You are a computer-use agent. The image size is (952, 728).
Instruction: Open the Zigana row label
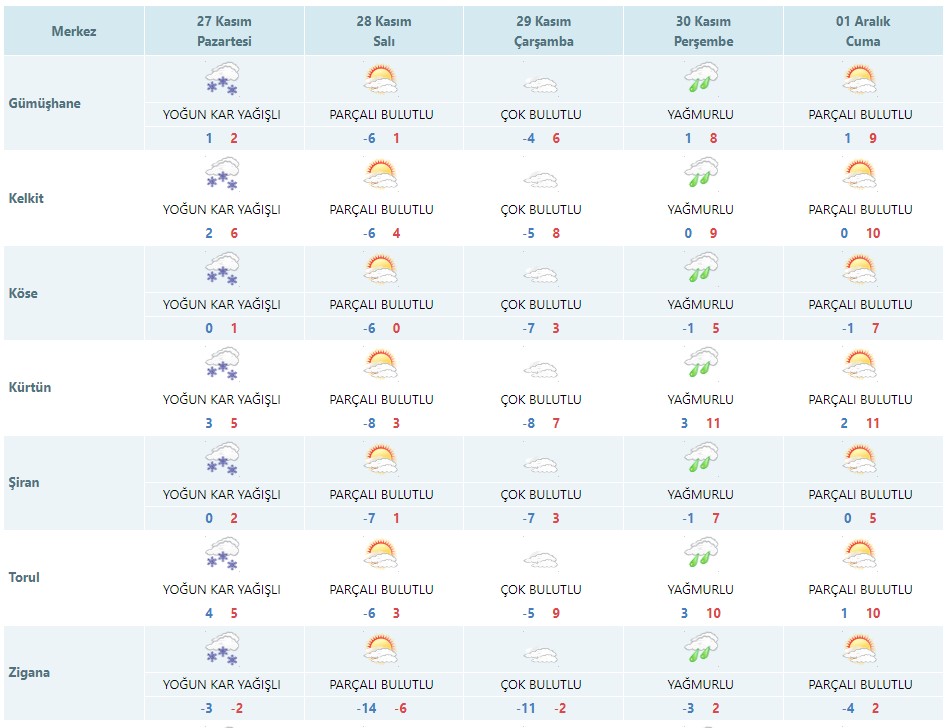pyautogui.click(x=29, y=672)
